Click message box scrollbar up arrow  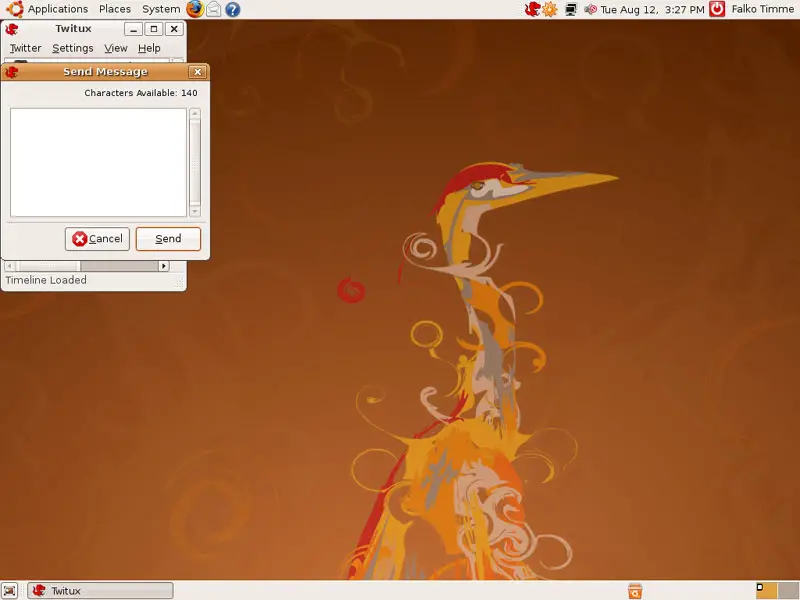tap(195, 113)
